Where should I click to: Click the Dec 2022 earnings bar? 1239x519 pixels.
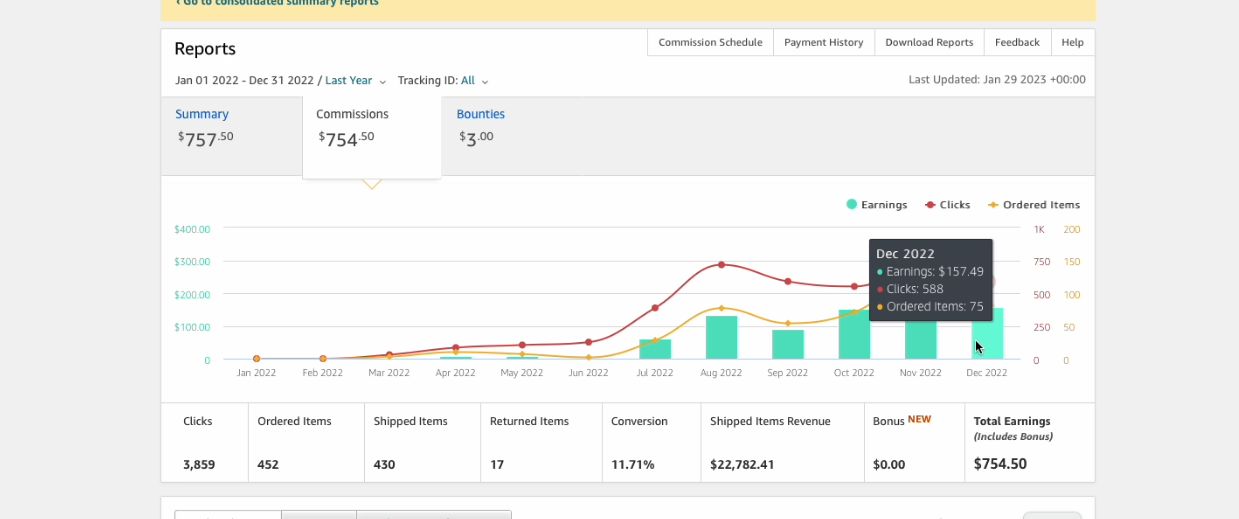(x=987, y=334)
